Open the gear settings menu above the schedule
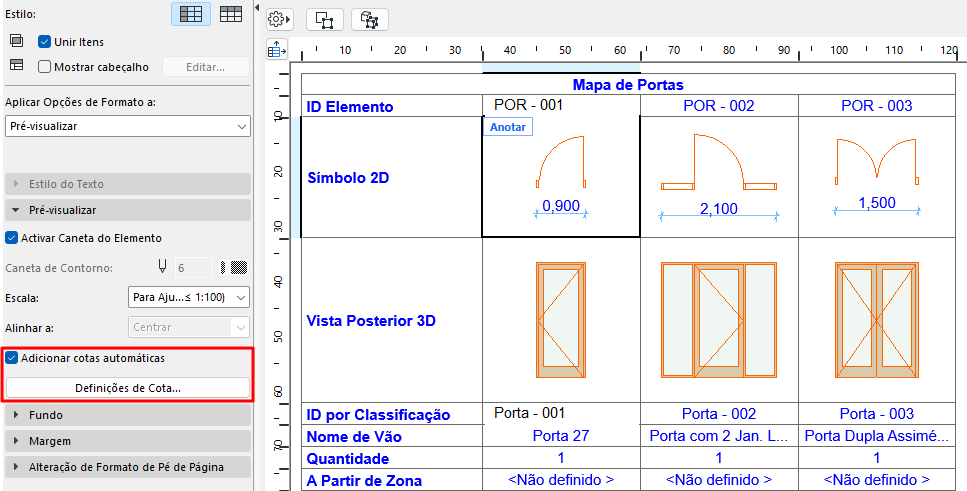967x491 pixels. click(x=279, y=20)
